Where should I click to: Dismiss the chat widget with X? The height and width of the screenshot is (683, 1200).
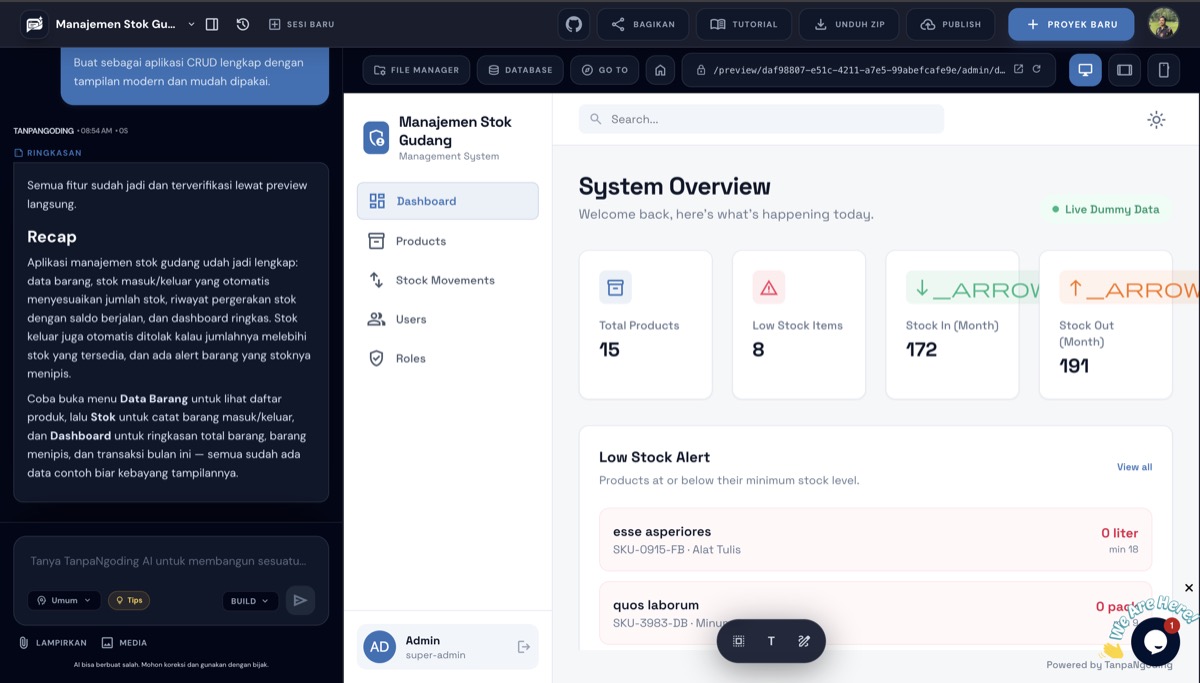pos(1189,588)
